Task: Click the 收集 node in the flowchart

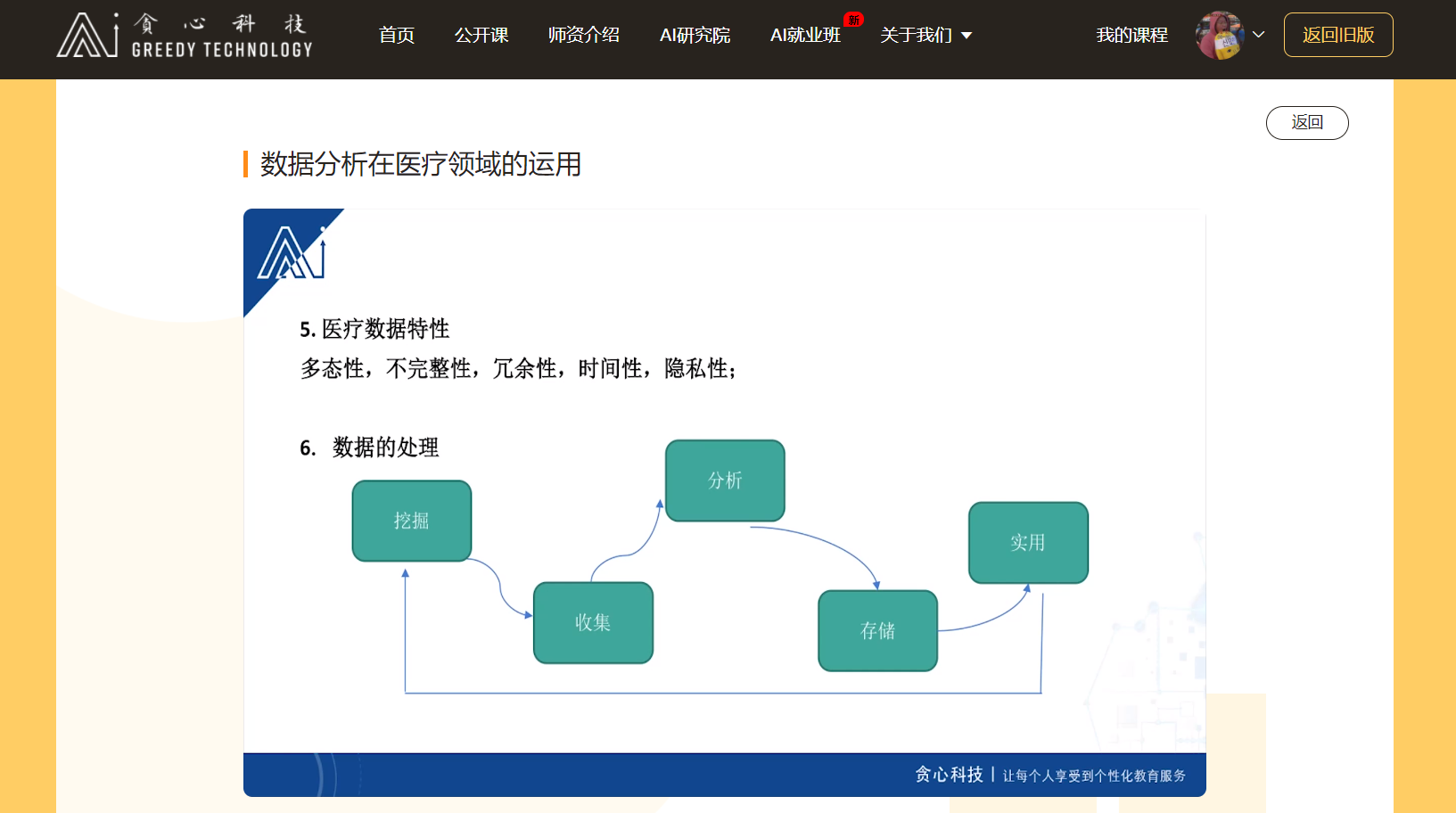Action: 593,623
